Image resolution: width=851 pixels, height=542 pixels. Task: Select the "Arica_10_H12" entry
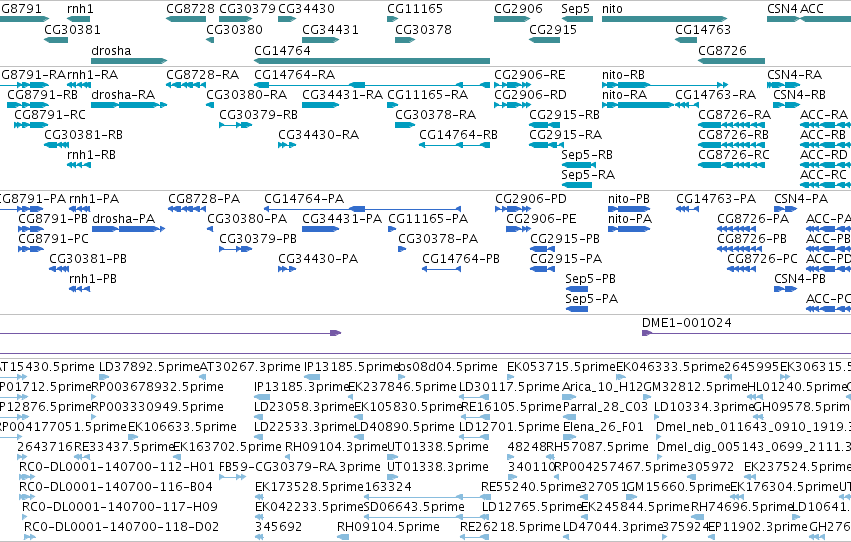[x=603, y=387]
